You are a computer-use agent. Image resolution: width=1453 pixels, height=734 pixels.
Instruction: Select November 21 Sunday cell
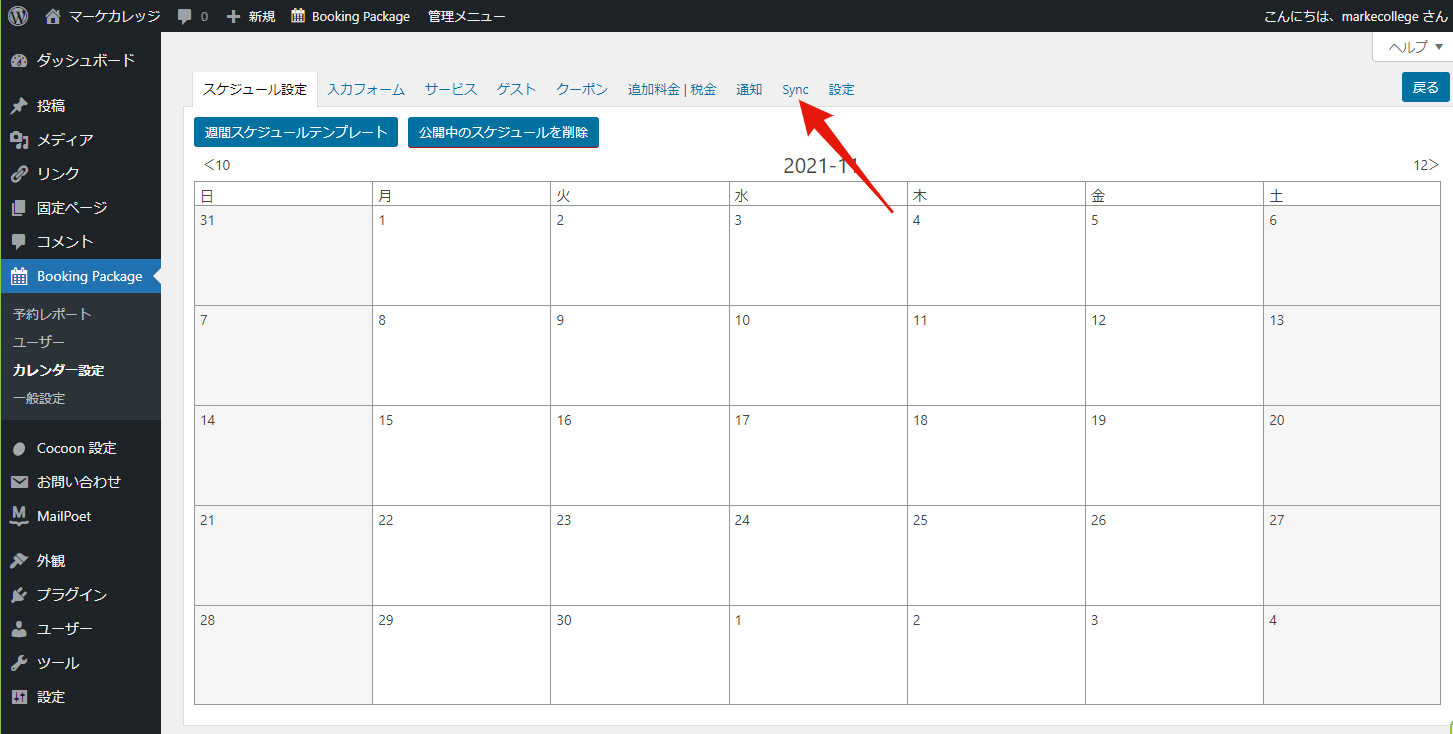pyautogui.click(x=283, y=555)
